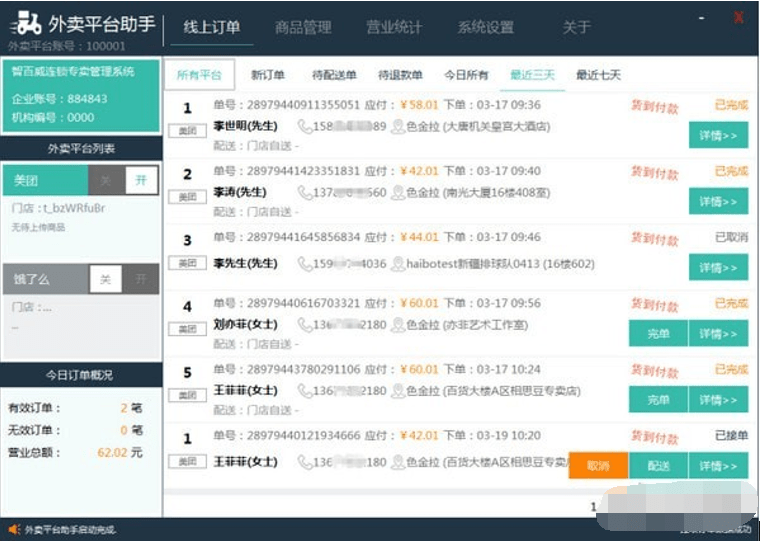
Task: Click 美团 platform name in list
Action: click(26, 181)
